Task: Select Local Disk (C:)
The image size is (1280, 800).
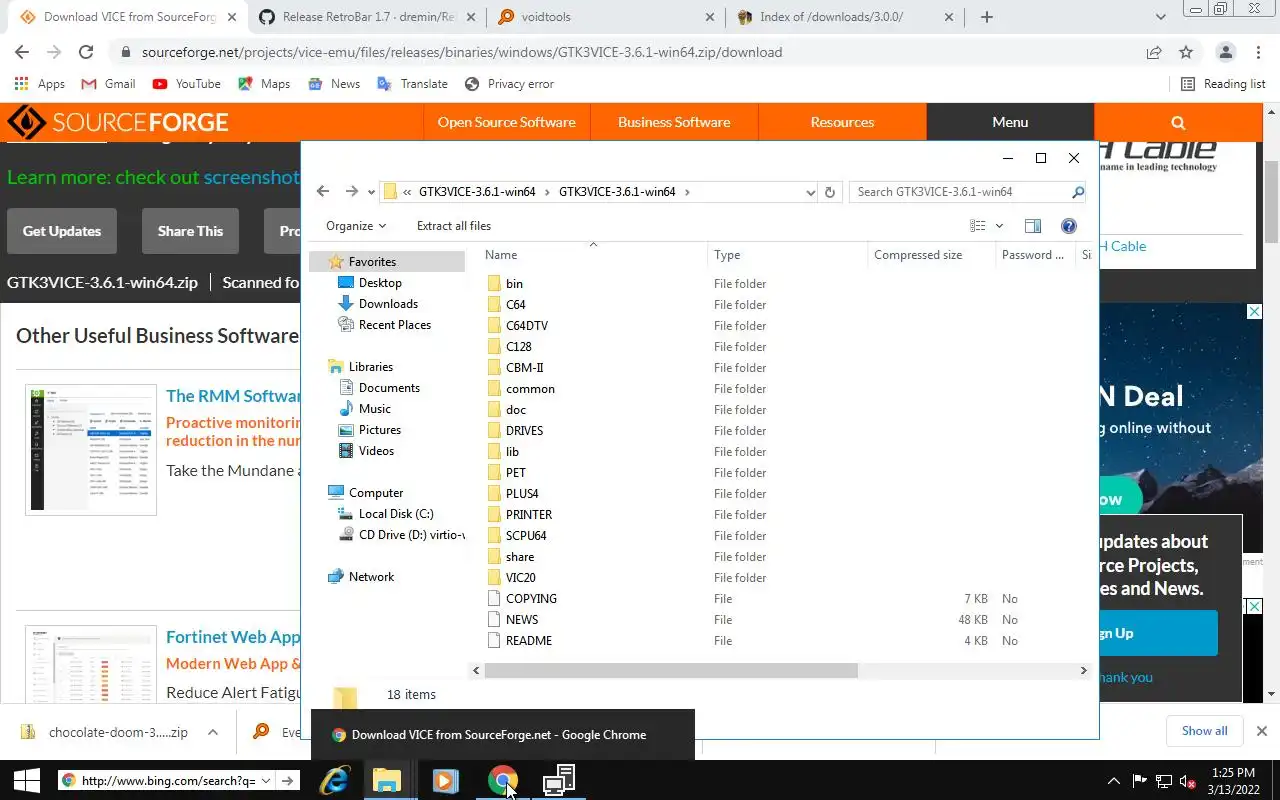Action: pos(396,514)
